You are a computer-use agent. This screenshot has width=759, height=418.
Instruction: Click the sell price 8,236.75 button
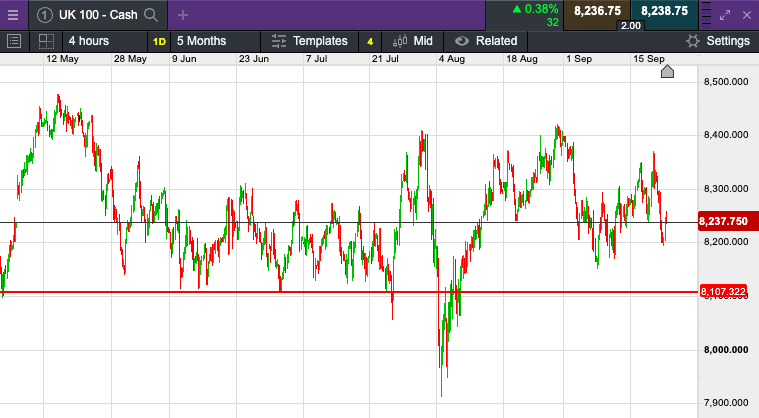pos(600,11)
